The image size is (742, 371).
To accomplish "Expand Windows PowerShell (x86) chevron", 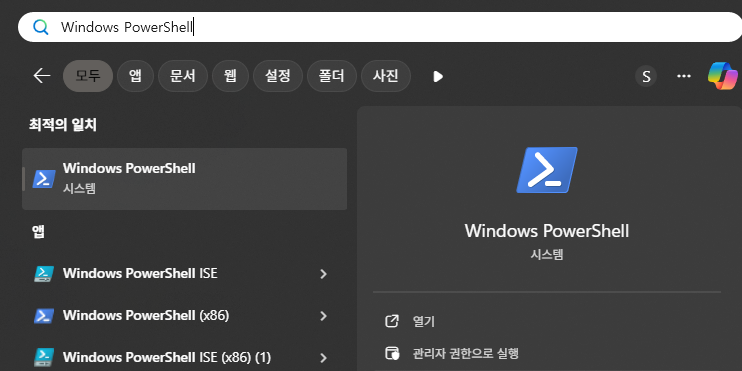I will point(324,316).
